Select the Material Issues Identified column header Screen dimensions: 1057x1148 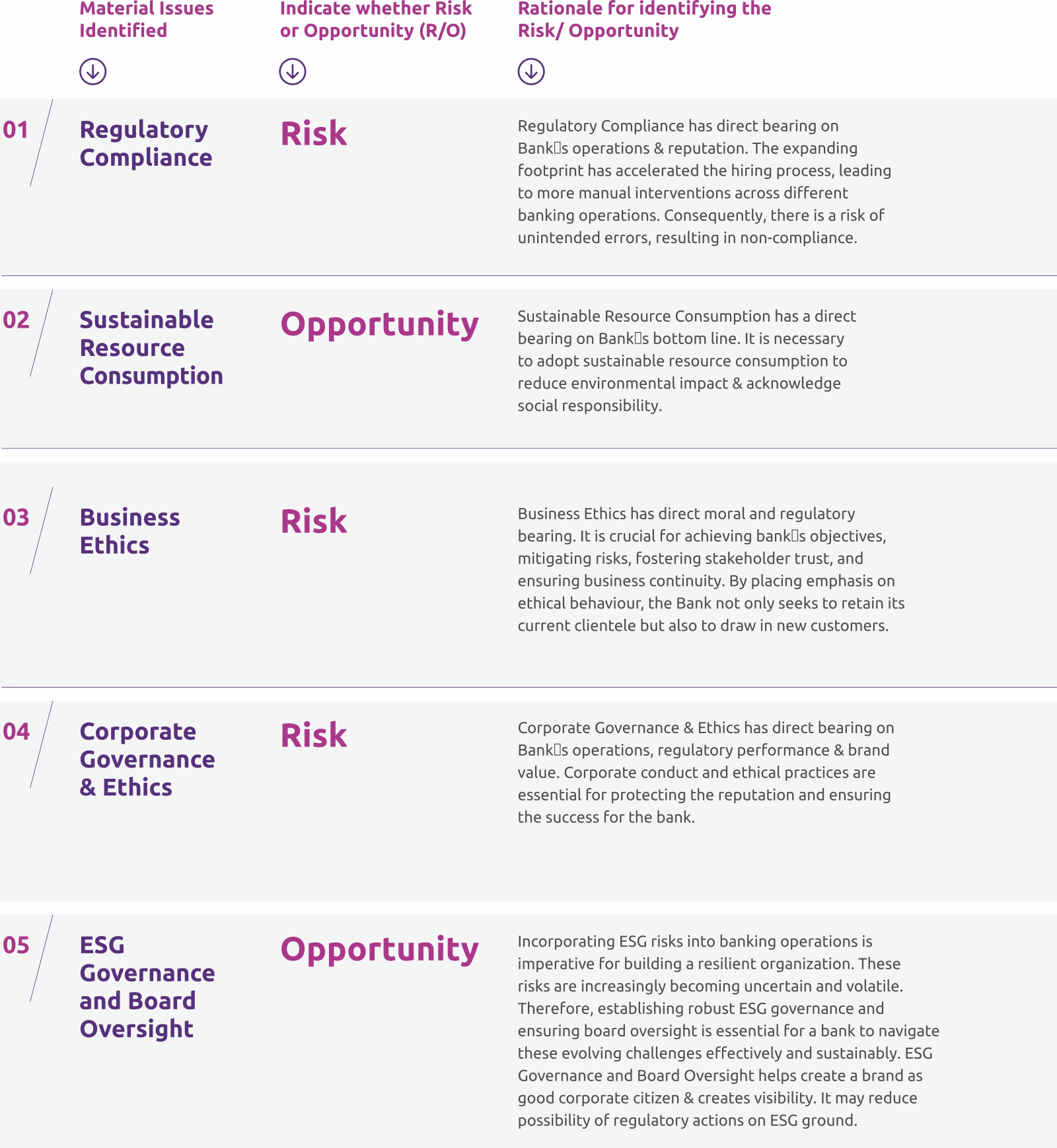click(146, 19)
